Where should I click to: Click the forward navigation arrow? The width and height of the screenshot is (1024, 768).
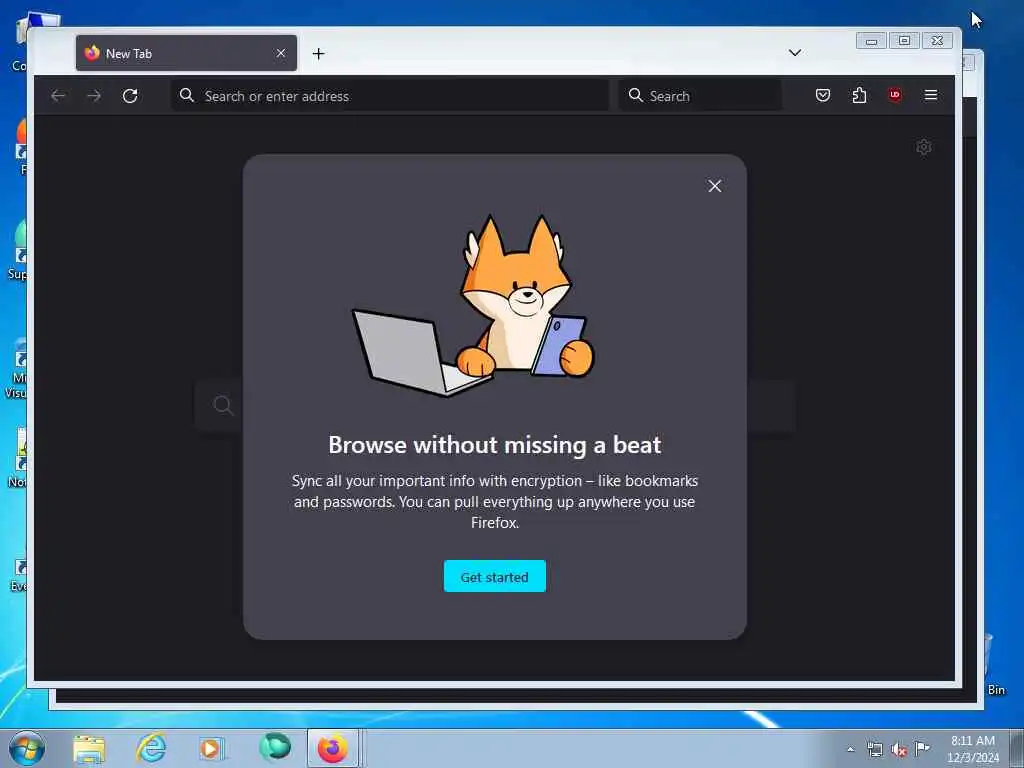[94, 96]
